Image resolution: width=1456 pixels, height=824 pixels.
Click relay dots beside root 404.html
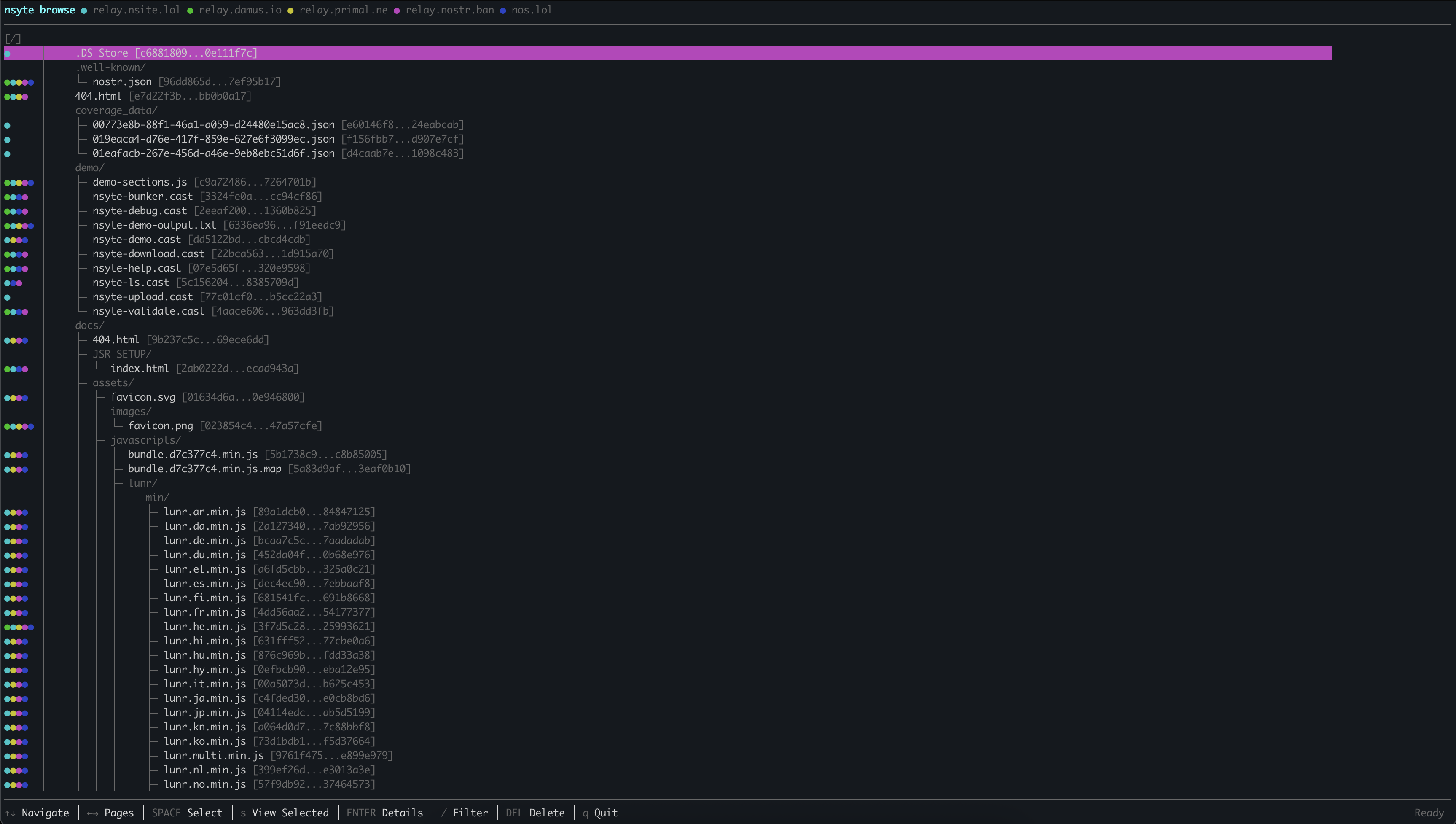coord(16,97)
